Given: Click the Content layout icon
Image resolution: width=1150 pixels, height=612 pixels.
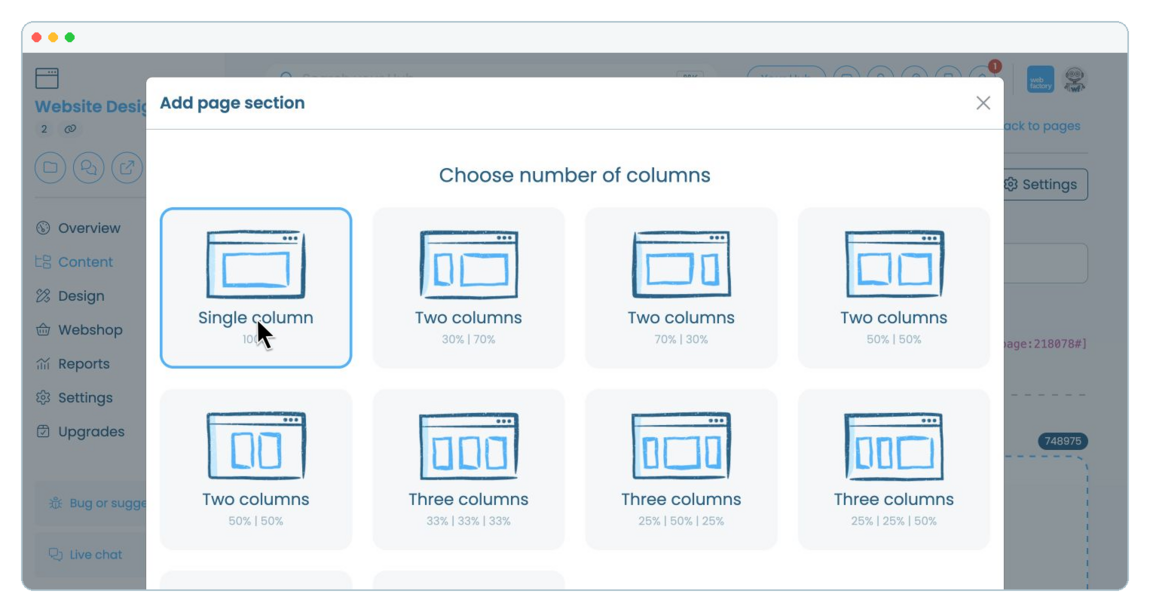Looking at the screenshot, I should click(x=43, y=262).
